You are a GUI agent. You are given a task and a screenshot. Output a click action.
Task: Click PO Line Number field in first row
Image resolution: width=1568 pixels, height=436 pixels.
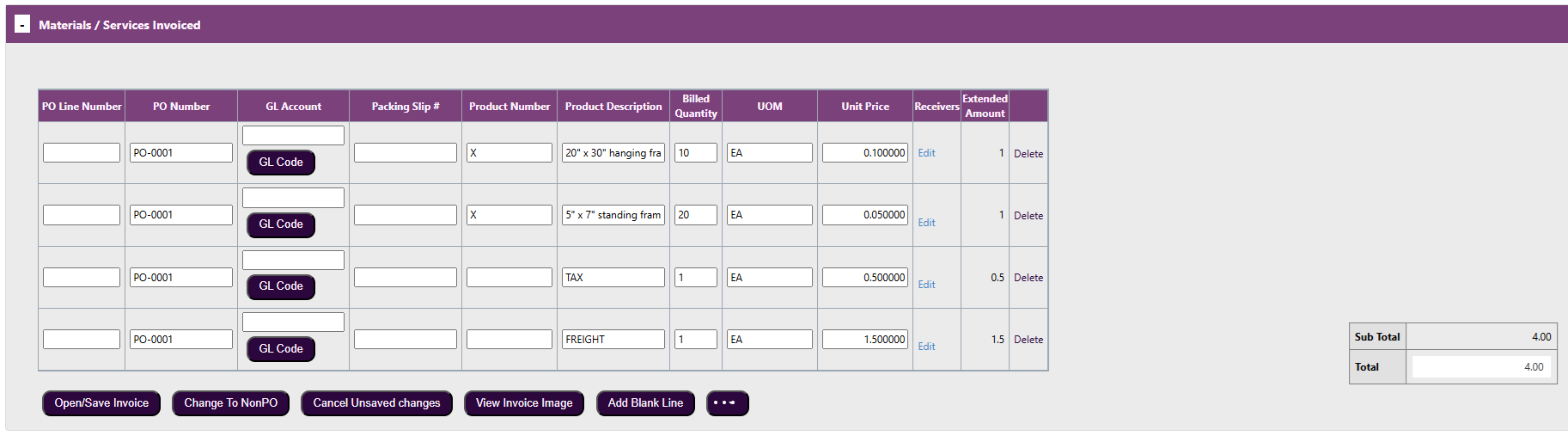82,153
